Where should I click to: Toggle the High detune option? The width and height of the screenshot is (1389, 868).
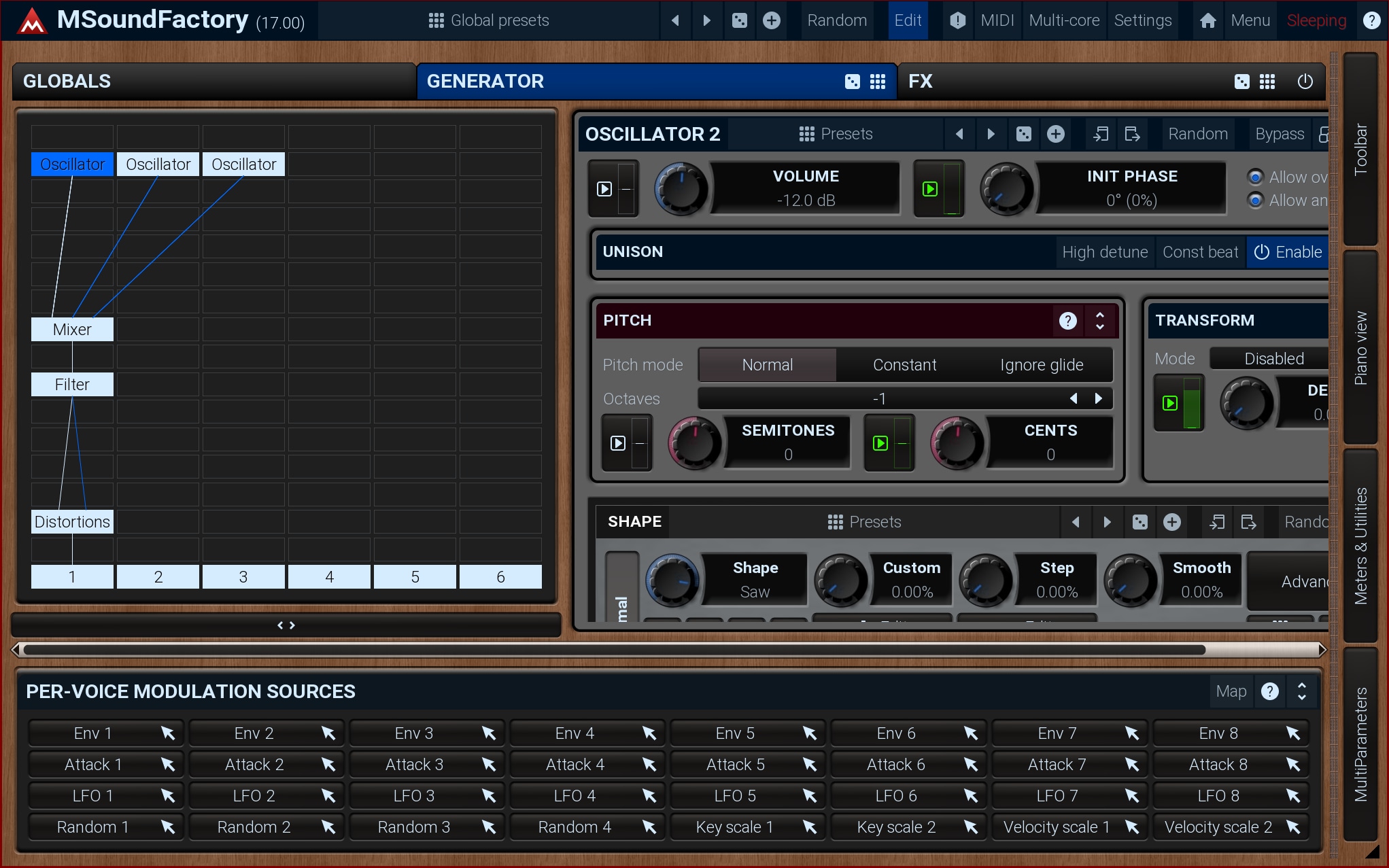(1105, 252)
